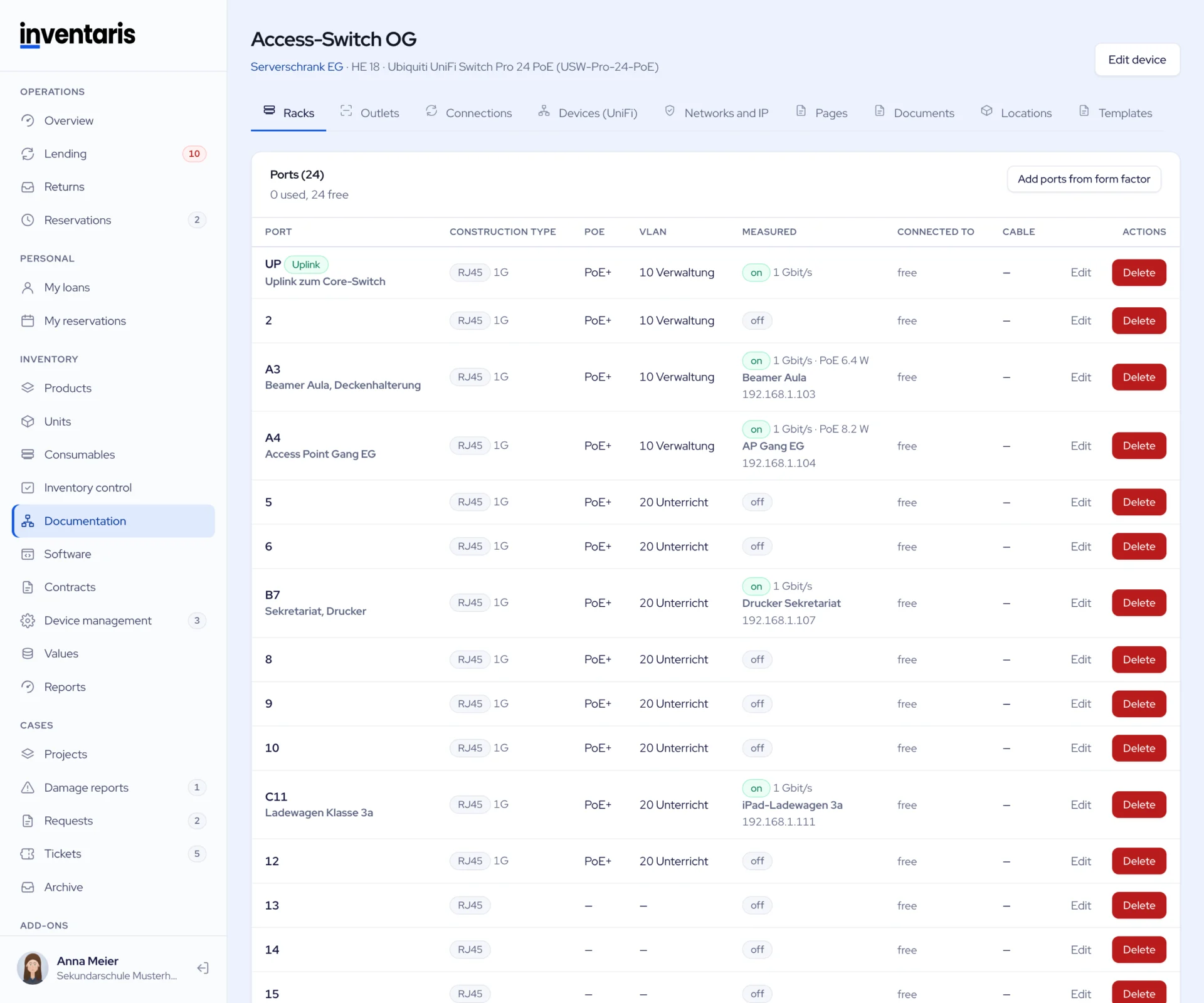Screen dimensions: 1204x1003
Task: Click the logout icon beside Anna Meier
Action: point(203,968)
